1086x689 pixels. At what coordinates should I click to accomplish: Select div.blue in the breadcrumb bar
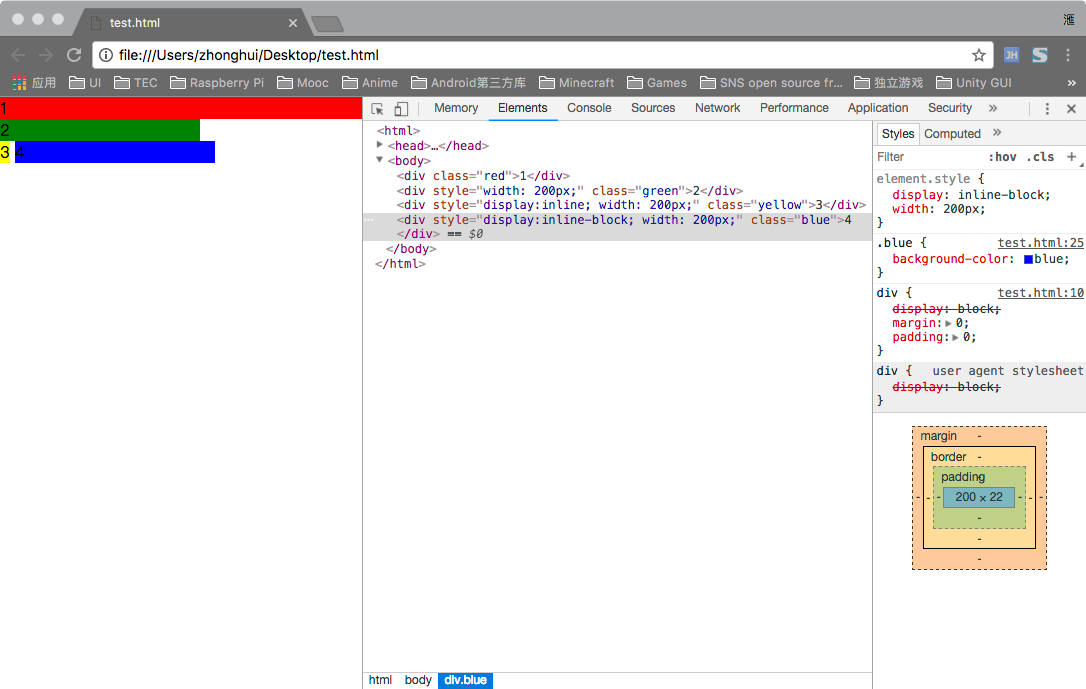pyautogui.click(x=465, y=680)
